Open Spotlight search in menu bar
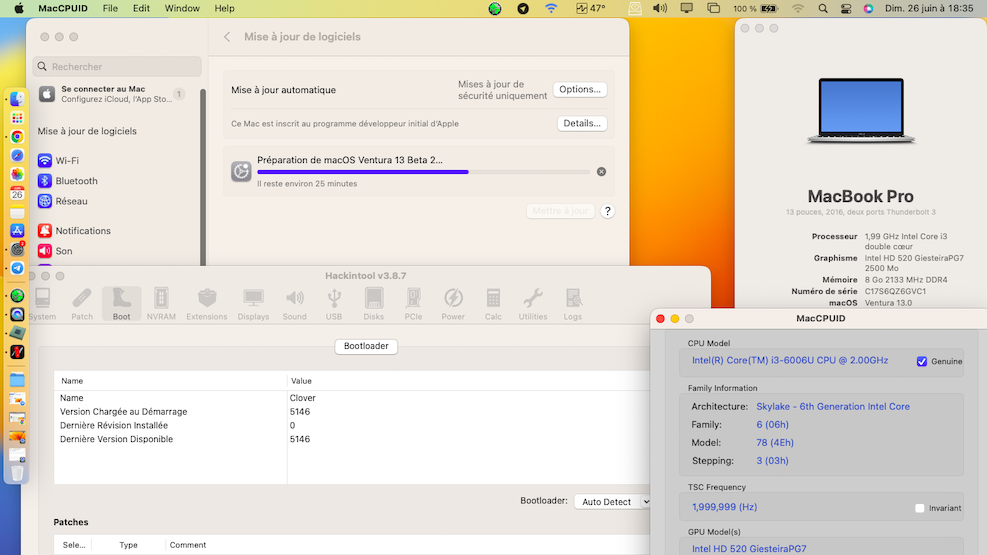The image size is (987, 555). (x=823, y=8)
